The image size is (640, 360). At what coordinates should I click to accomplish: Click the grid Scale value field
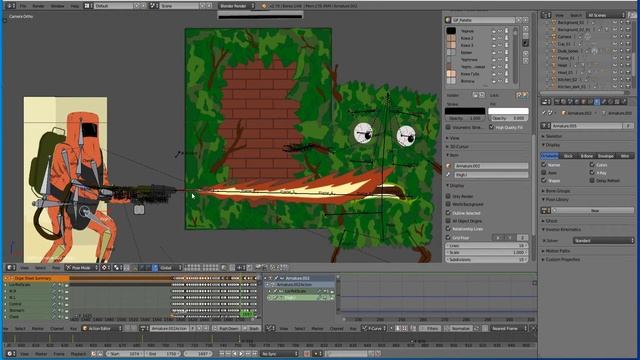coord(487,253)
